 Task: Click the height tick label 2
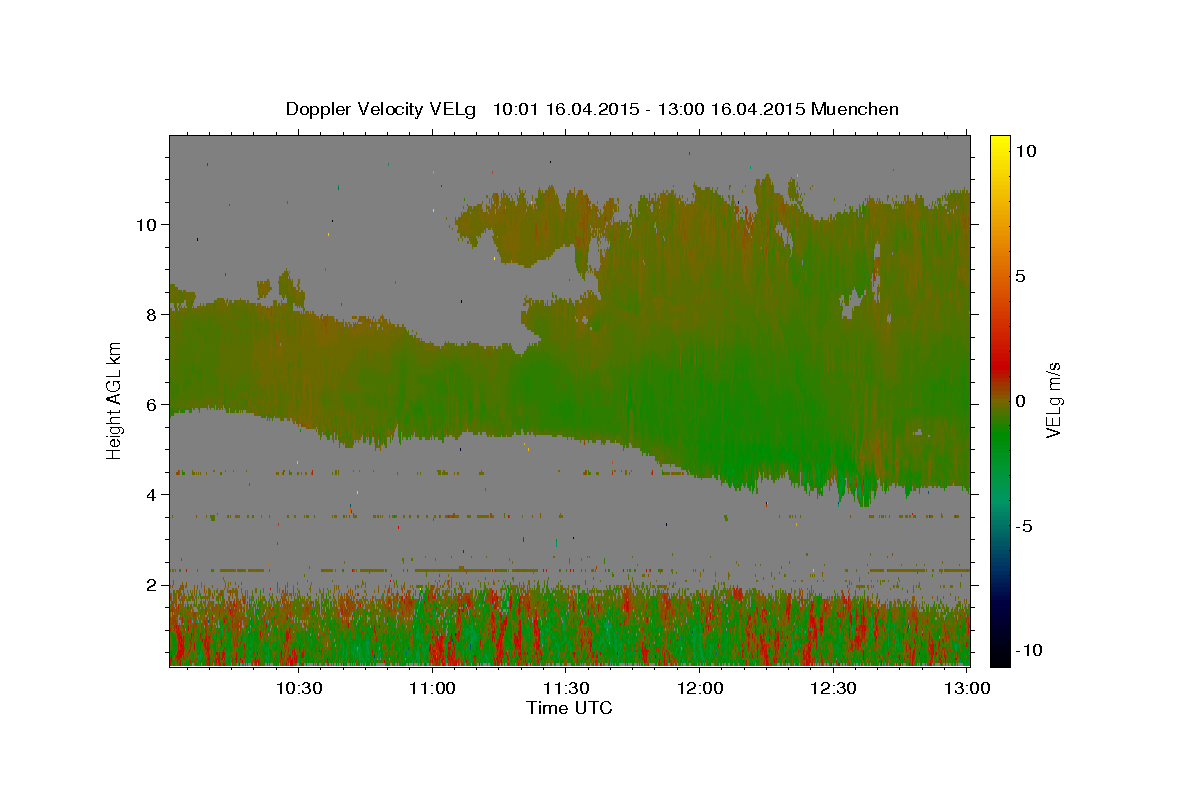coord(152,585)
